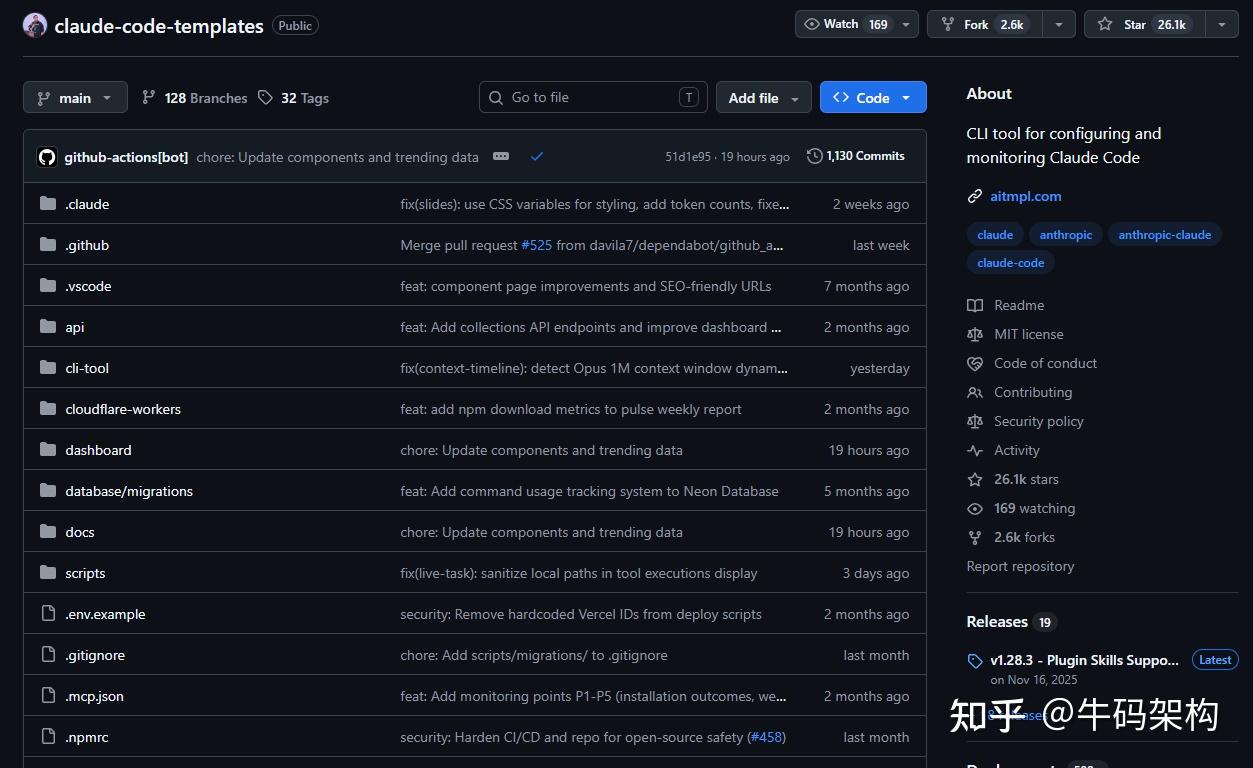This screenshot has height=768, width=1253.
Task: Expand commit message ellipsis icon
Action: click(501, 157)
